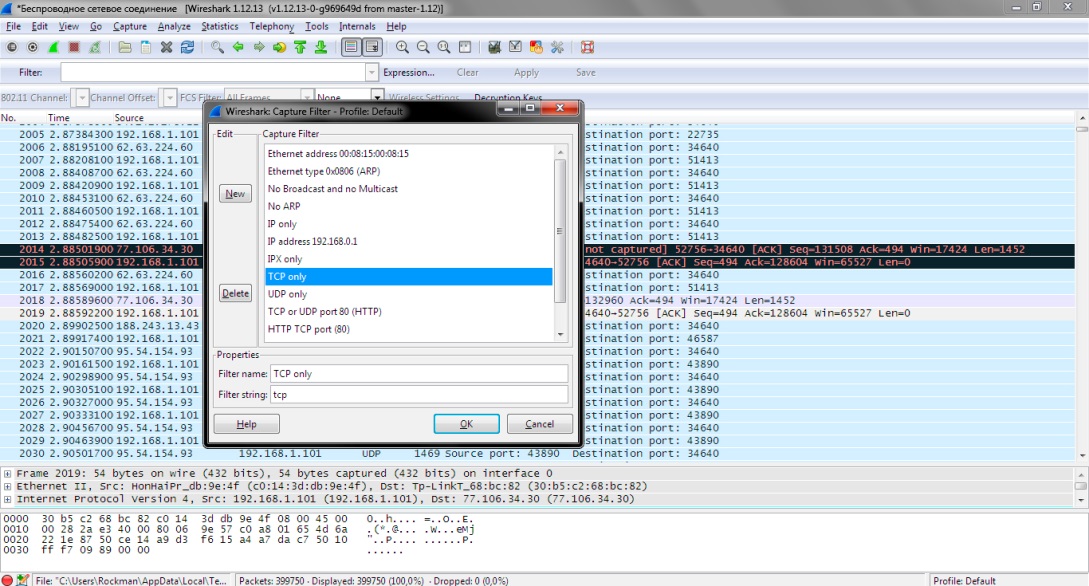This screenshot has width=1089, height=586.
Task: Save this capture file
Action: pyautogui.click(x=146, y=47)
